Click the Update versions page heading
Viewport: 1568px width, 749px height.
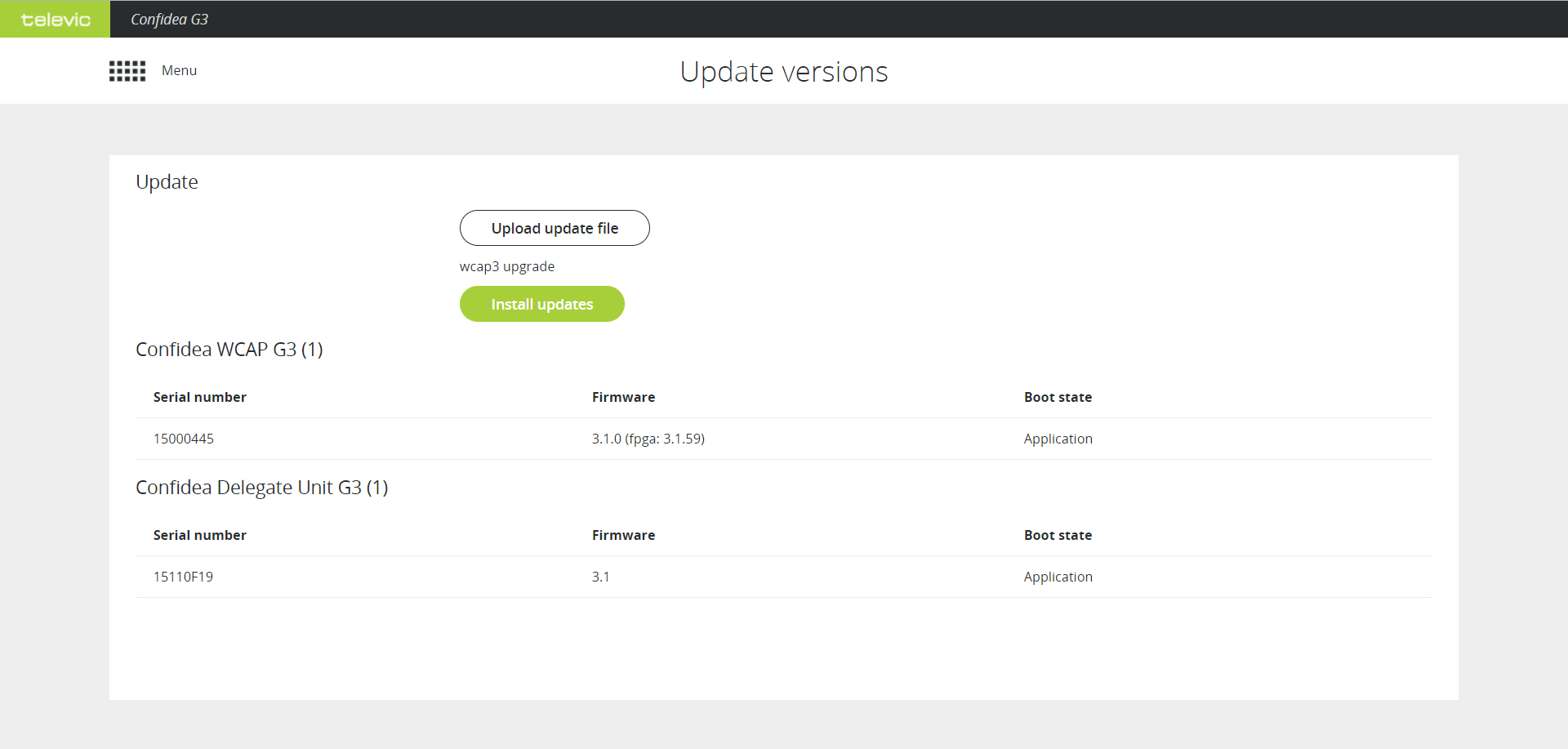[x=783, y=72]
